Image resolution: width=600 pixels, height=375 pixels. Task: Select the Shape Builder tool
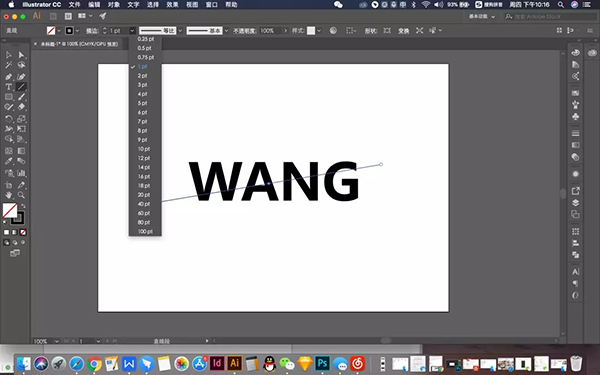(x=8, y=139)
